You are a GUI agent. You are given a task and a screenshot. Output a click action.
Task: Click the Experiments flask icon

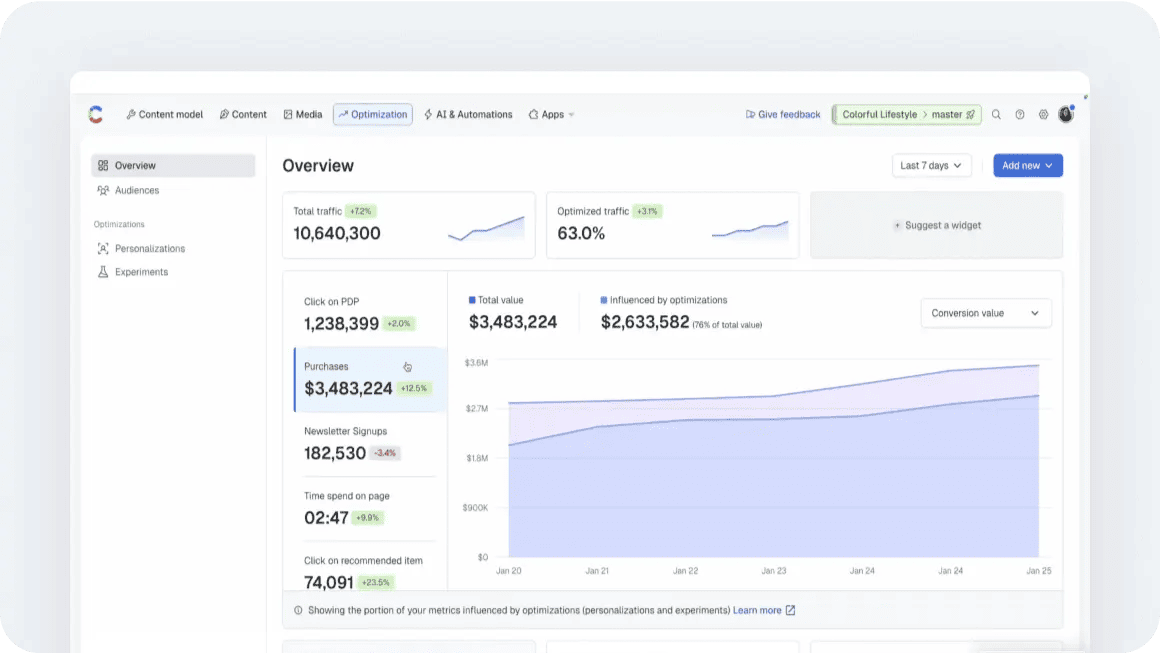coord(104,271)
